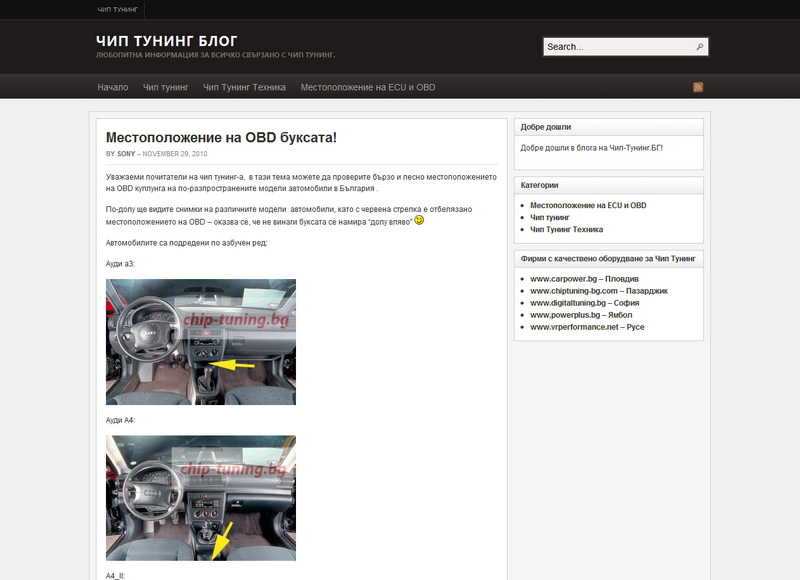Open category Местоположение на ECU и OBD in sidebar
The width and height of the screenshot is (800, 580).
coord(588,206)
